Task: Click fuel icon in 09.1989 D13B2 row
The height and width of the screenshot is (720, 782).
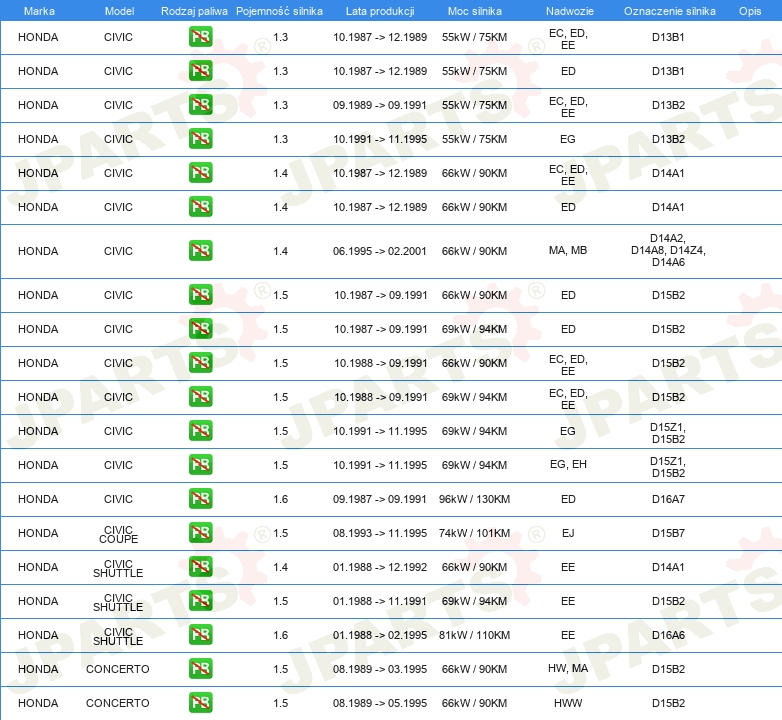Action: 200,105
